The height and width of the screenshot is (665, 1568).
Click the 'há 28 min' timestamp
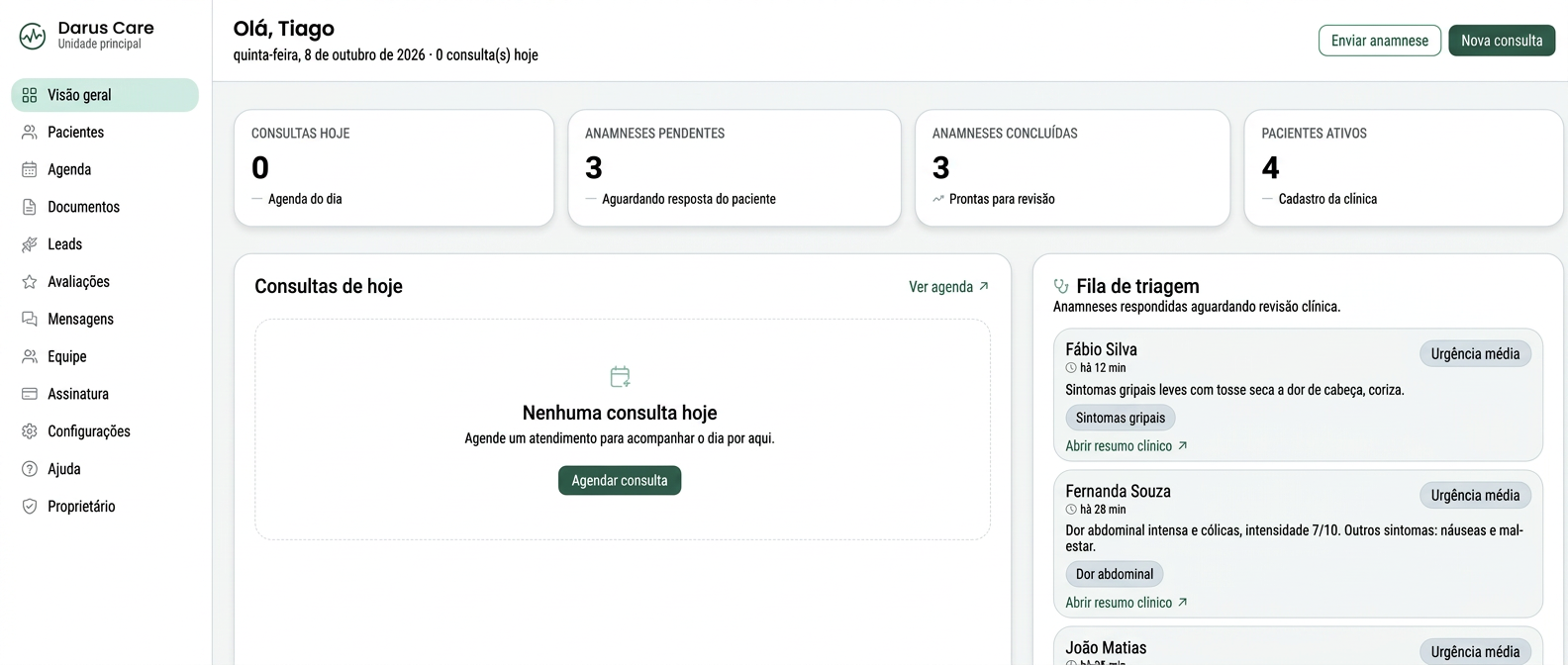1102,510
